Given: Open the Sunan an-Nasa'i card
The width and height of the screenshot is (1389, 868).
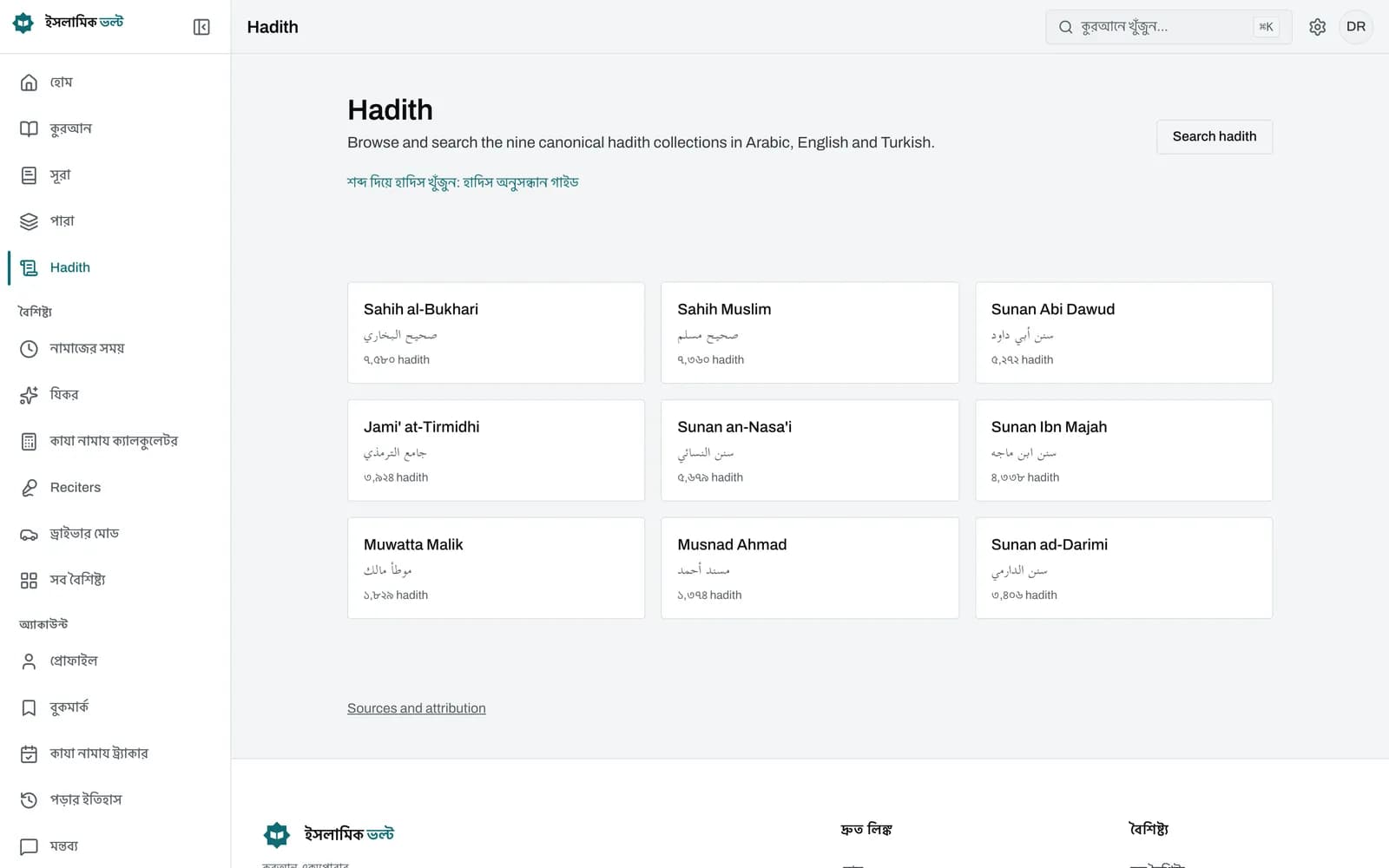Looking at the screenshot, I should point(810,450).
